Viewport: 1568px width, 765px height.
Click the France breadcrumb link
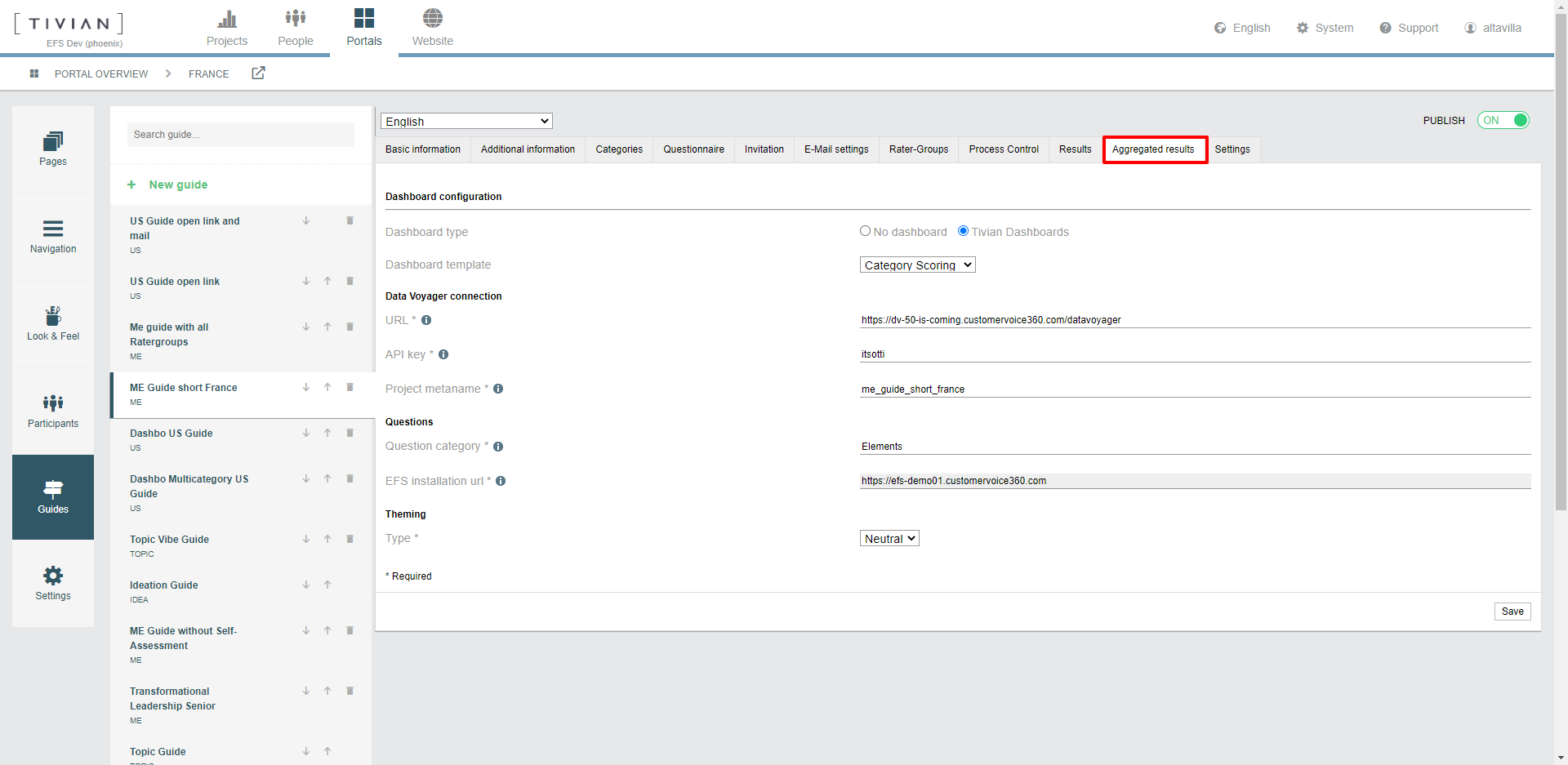209,73
